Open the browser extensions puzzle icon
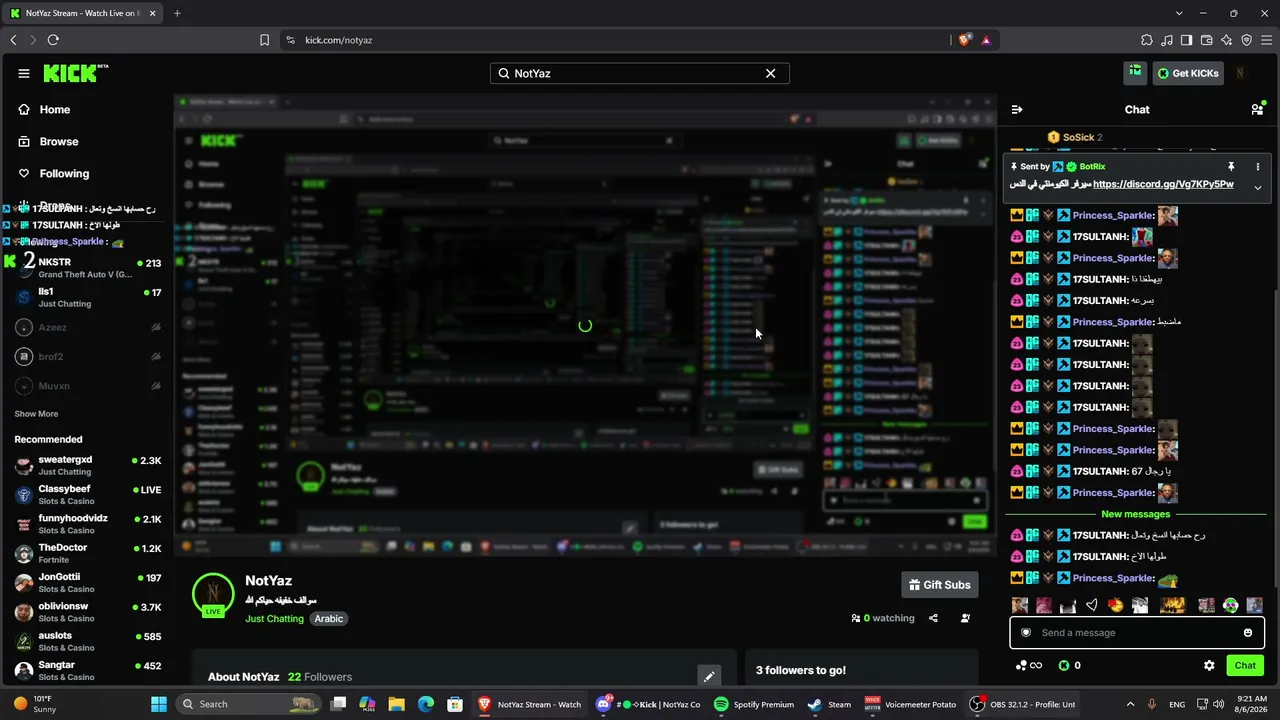Viewport: 1280px width, 720px height. pos(1146,40)
